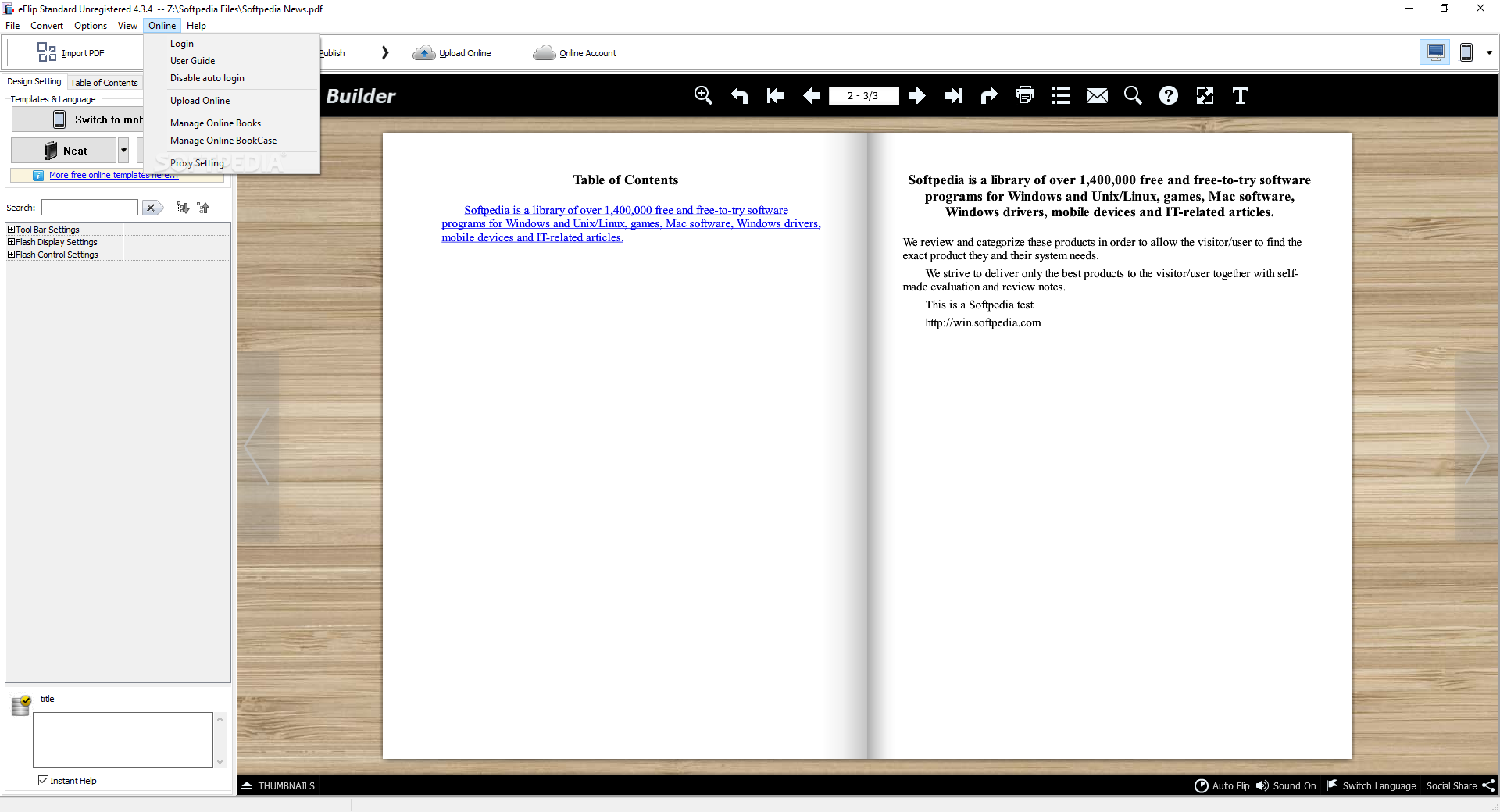Viewport: 1500px width, 812px height.
Task: Click the back undo arrow icon
Action: (x=739, y=95)
